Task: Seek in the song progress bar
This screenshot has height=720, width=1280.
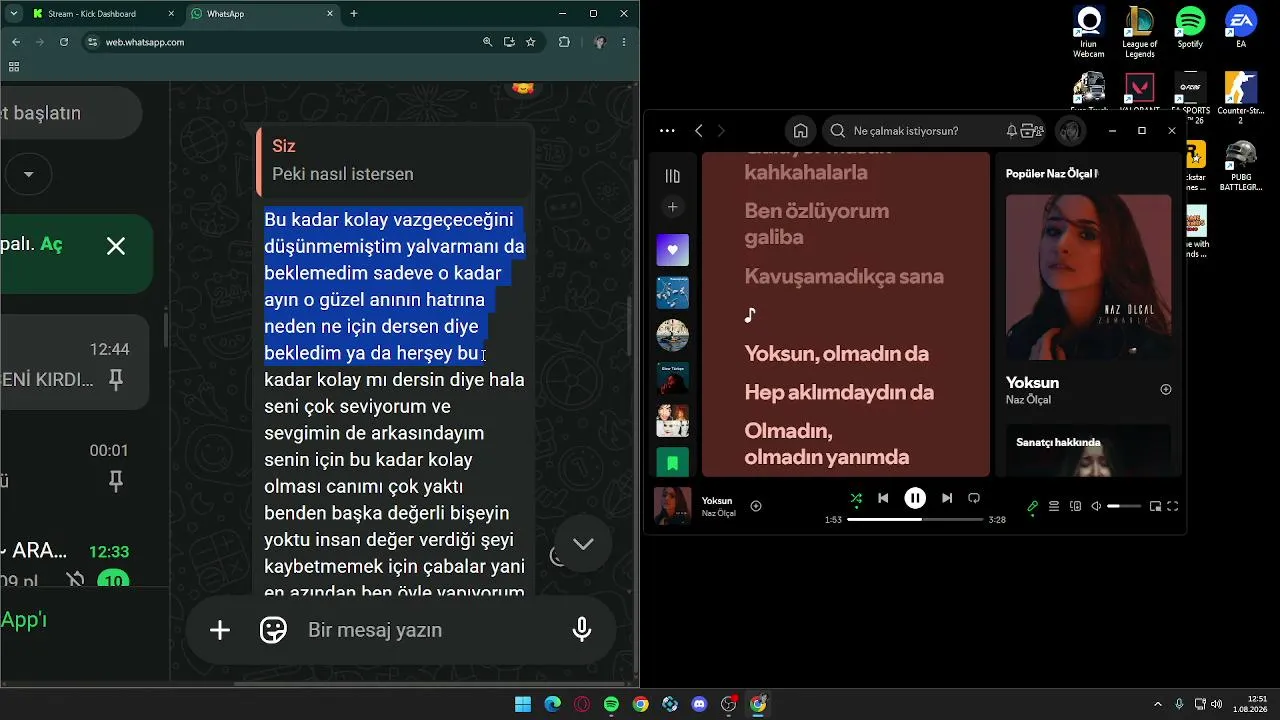Action: 915,520
